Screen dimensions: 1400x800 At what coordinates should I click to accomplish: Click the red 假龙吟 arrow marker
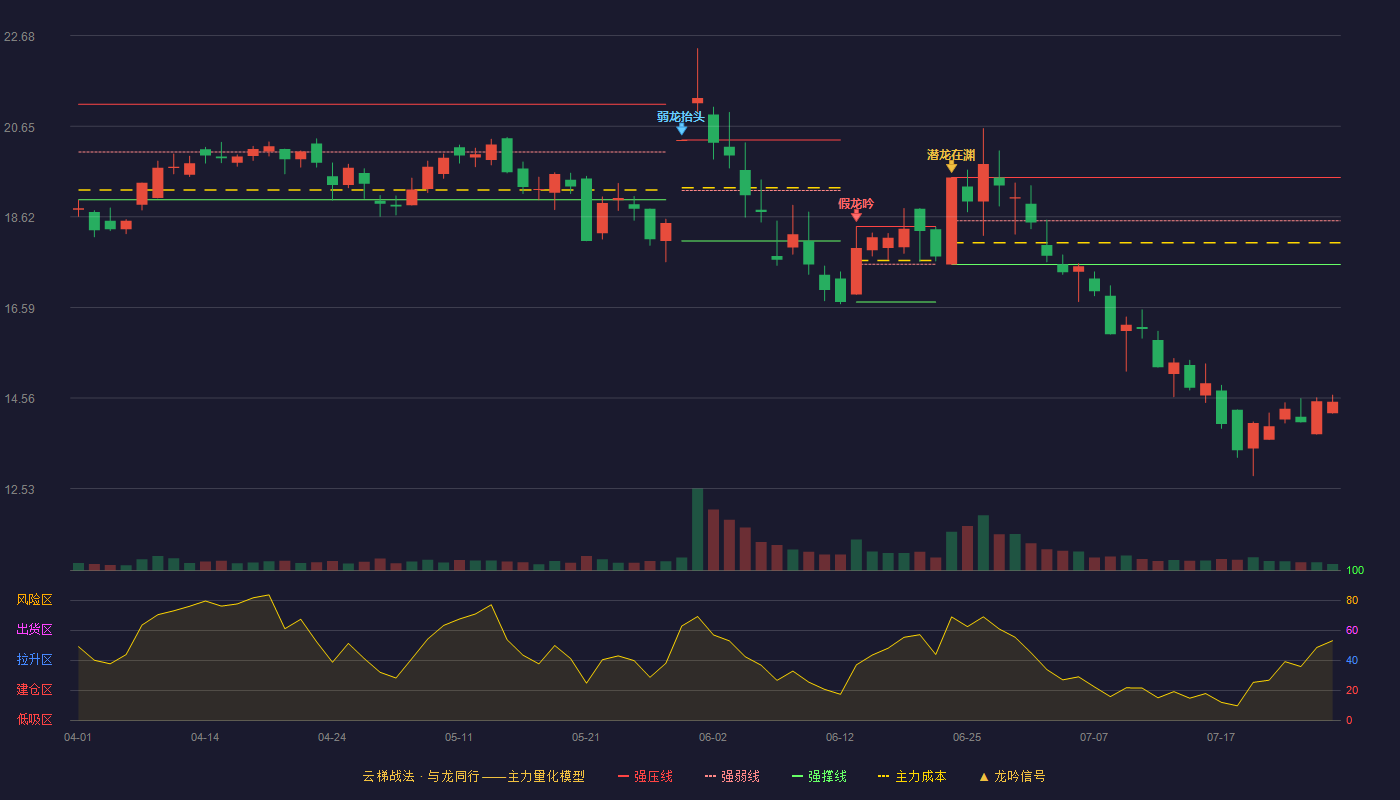pos(856,216)
